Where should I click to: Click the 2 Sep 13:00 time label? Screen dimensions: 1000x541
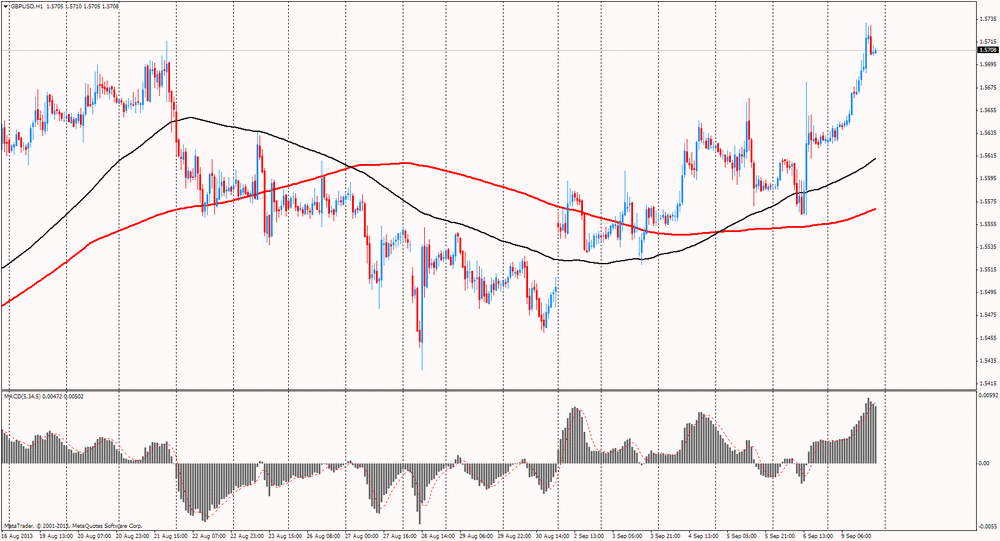click(x=589, y=536)
